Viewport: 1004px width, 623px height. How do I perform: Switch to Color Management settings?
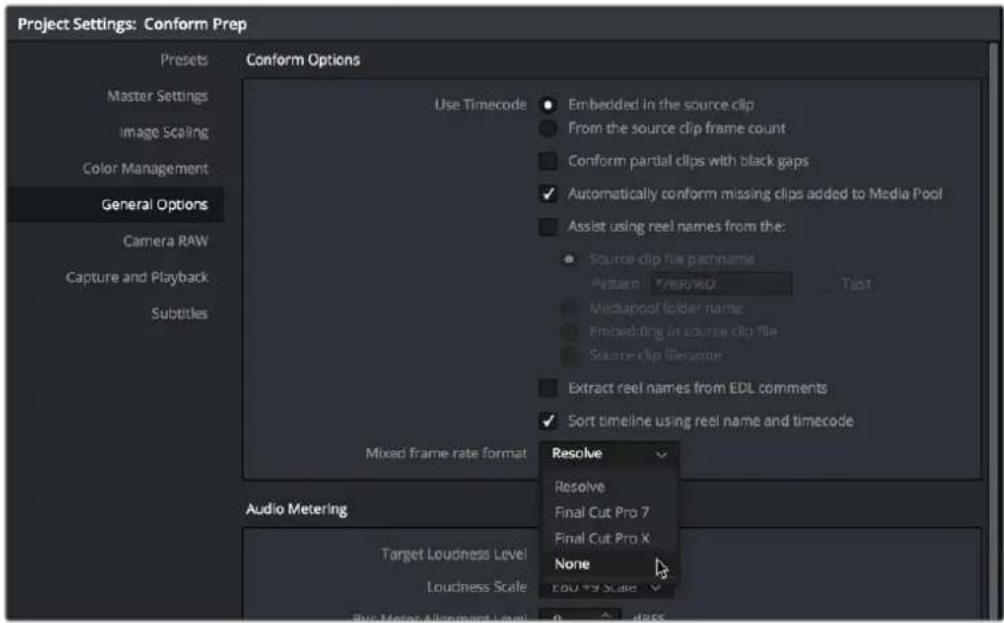[145, 168]
